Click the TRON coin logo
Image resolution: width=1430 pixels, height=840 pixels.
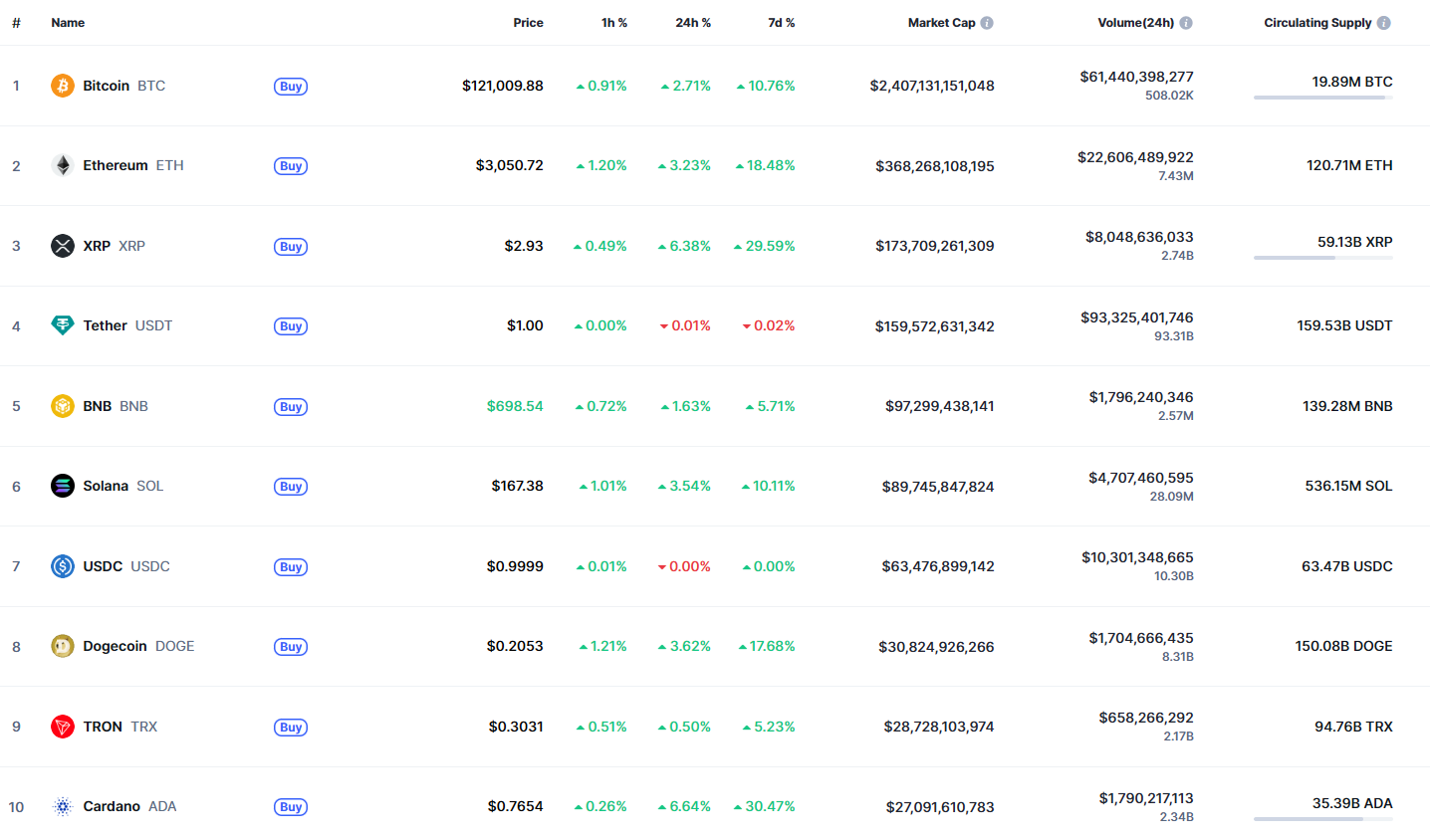(63, 727)
